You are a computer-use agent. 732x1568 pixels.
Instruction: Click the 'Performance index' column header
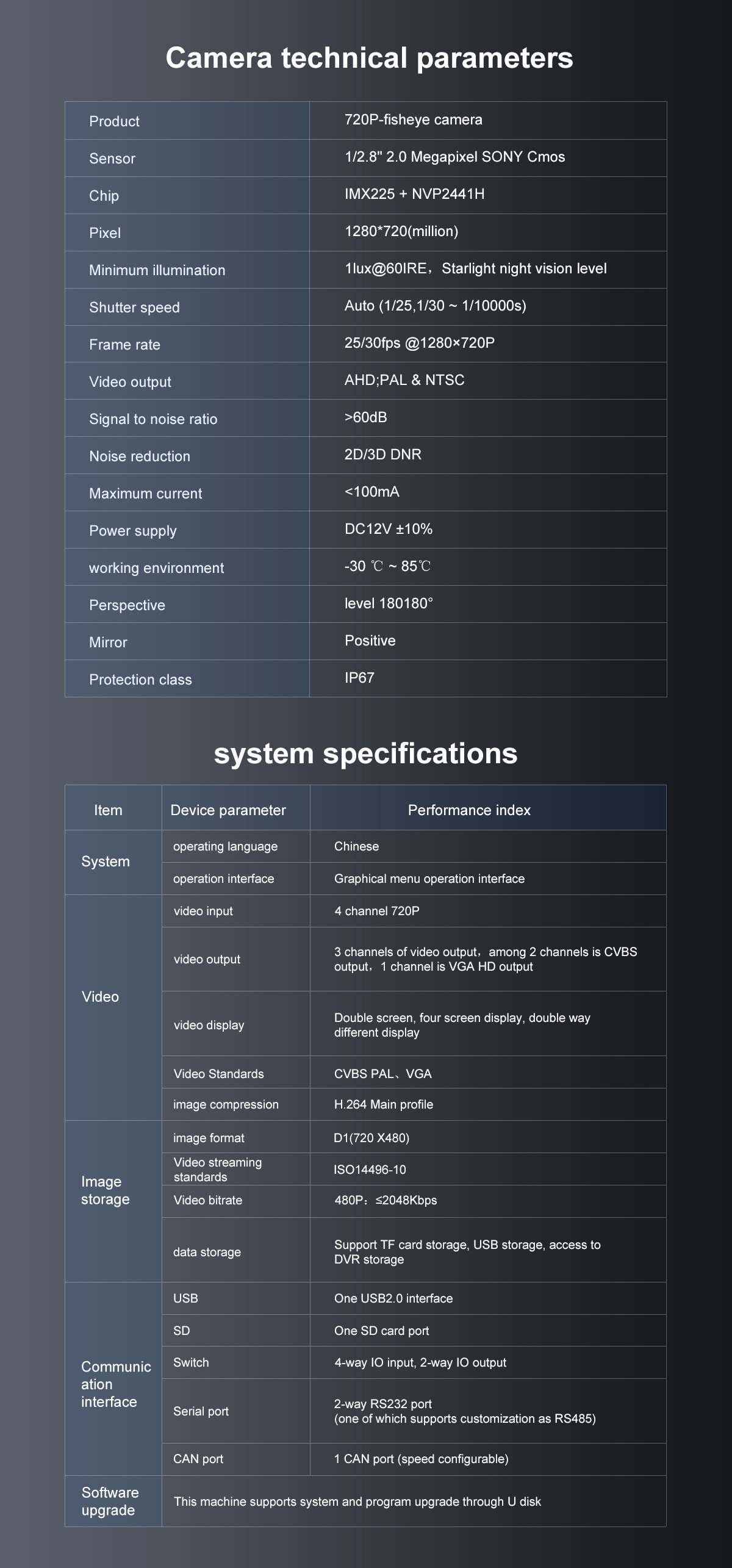(469, 810)
